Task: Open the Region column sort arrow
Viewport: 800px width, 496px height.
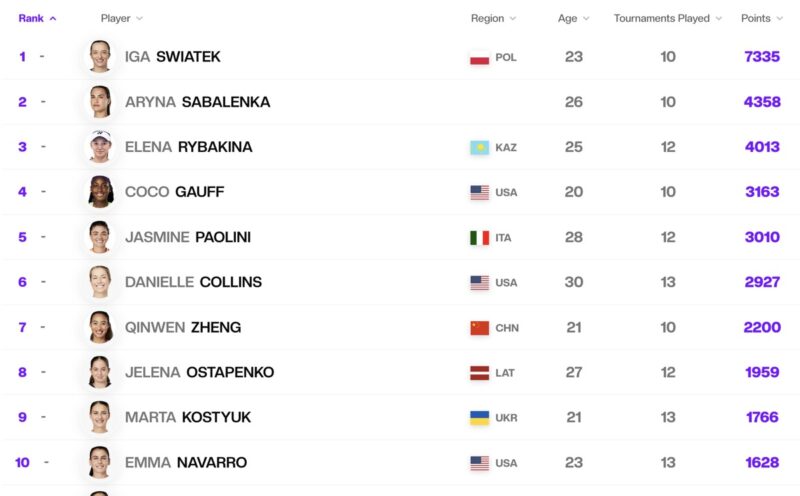Action: tap(513, 18)
